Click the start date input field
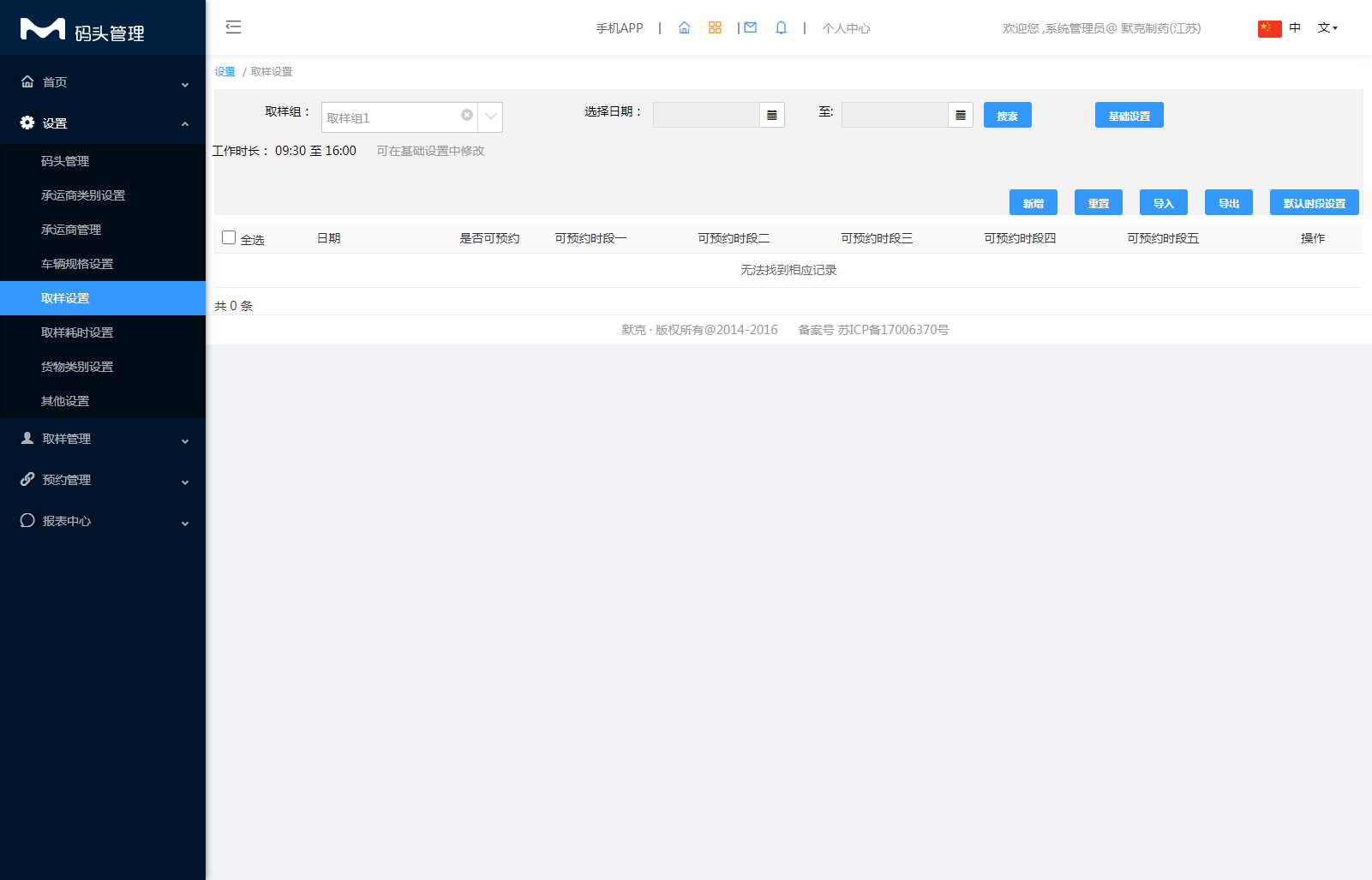This screenshot has width=1372, height=880. tap(706, 115)
